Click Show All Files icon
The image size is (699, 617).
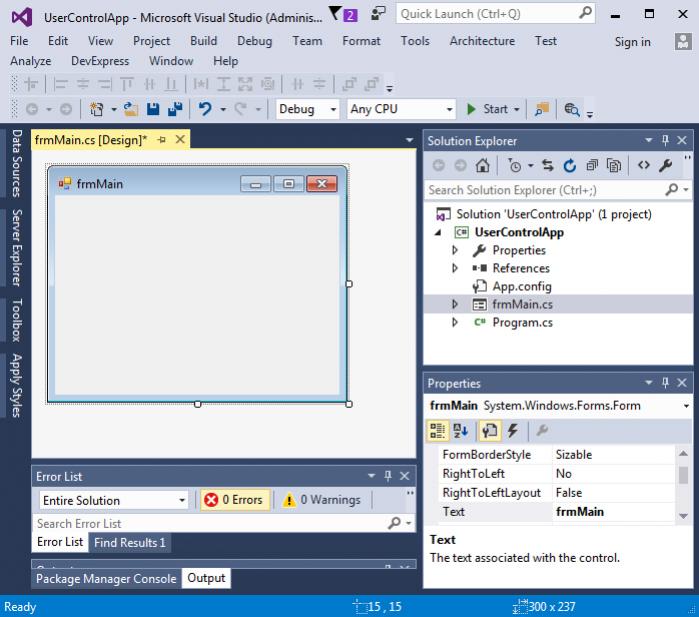[x=614, y=165]
